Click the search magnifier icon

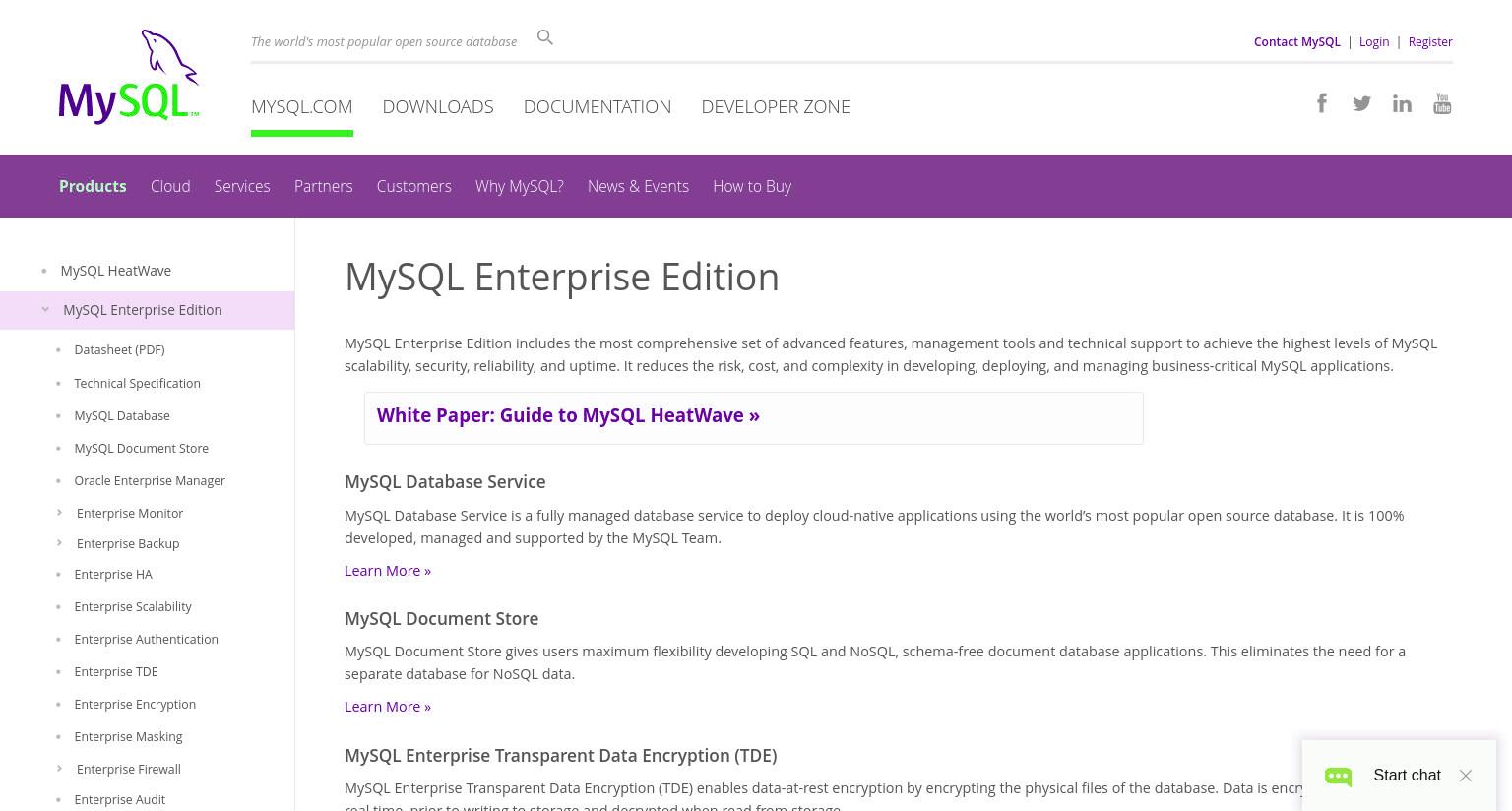pos(545,37)
